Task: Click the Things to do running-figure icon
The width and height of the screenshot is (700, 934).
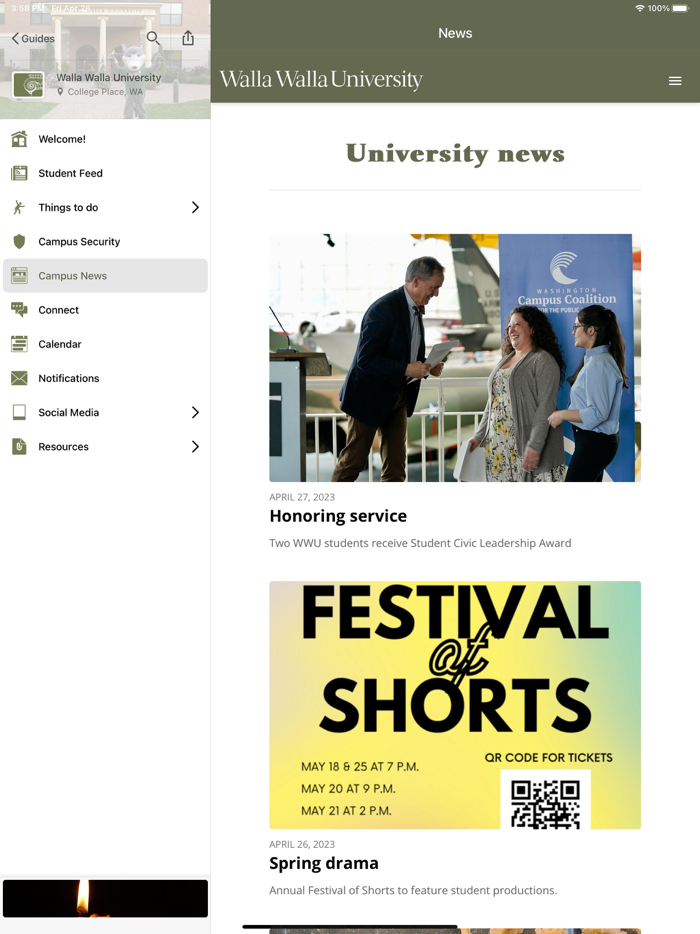Action: [x=19, y=207]
